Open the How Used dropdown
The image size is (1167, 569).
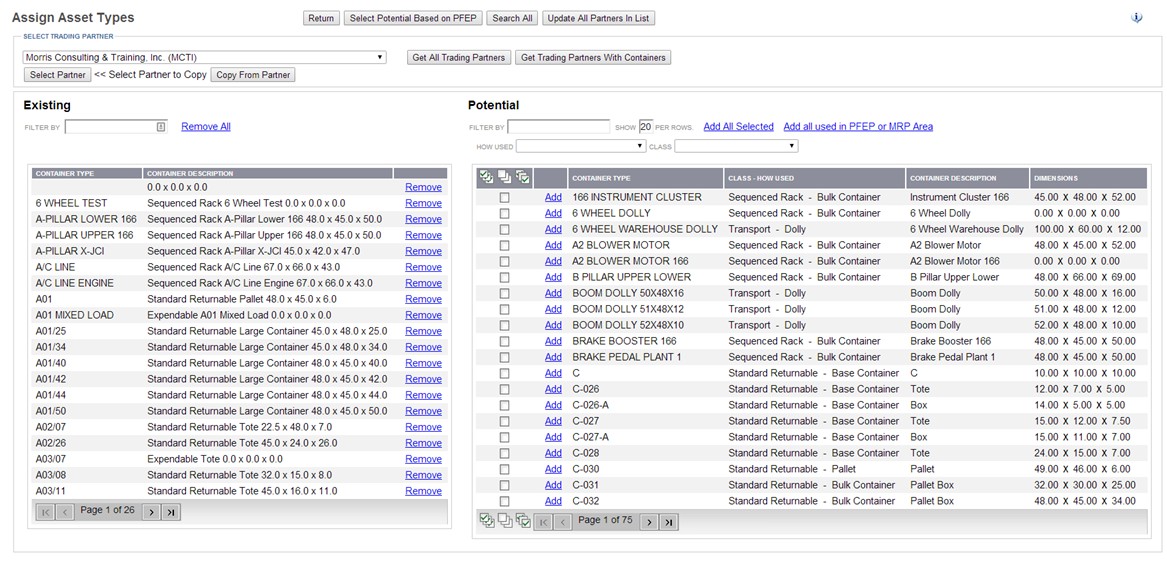[x=581, y=147]
